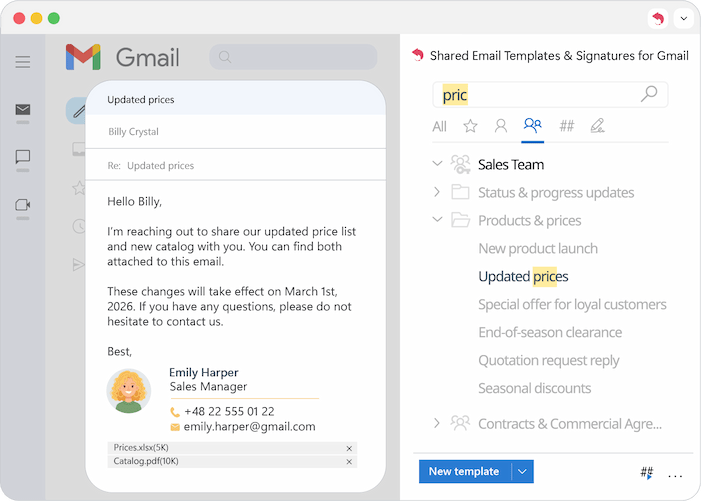Remove the Prices.xlsx attachment
Screen dimensions: 701x501
[349, 448]
